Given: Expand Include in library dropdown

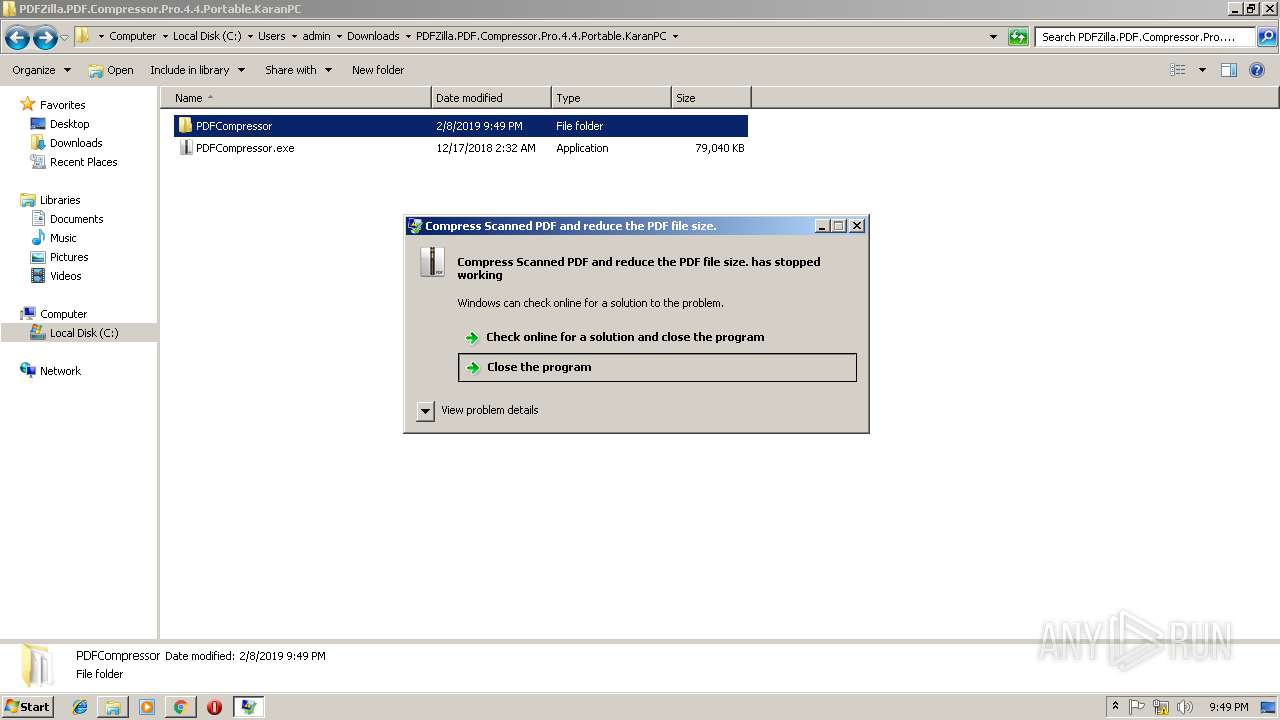Looking at the screenshot, I should point(197,70).
